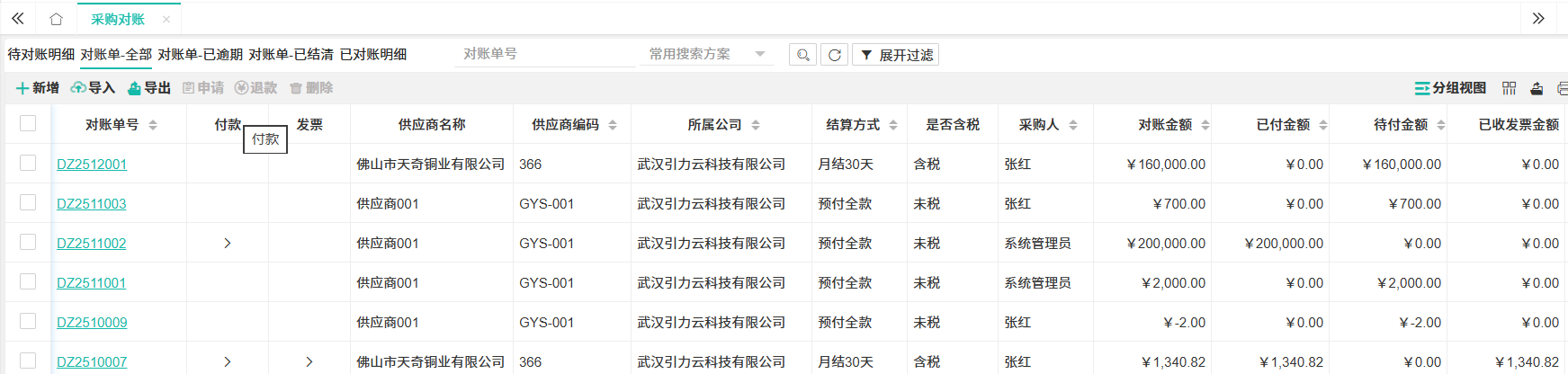
Task: Click the 展开过滤 filter button
Action: pyautogui.click(x=895, y=55)
